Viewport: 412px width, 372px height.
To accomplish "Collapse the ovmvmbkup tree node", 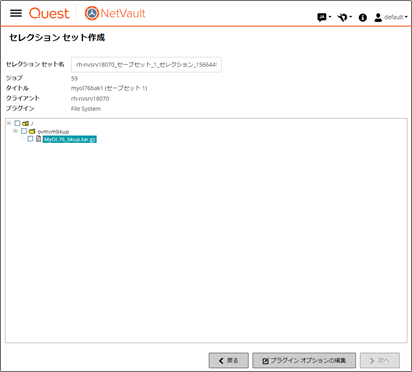I will click(x=15, y=131).
